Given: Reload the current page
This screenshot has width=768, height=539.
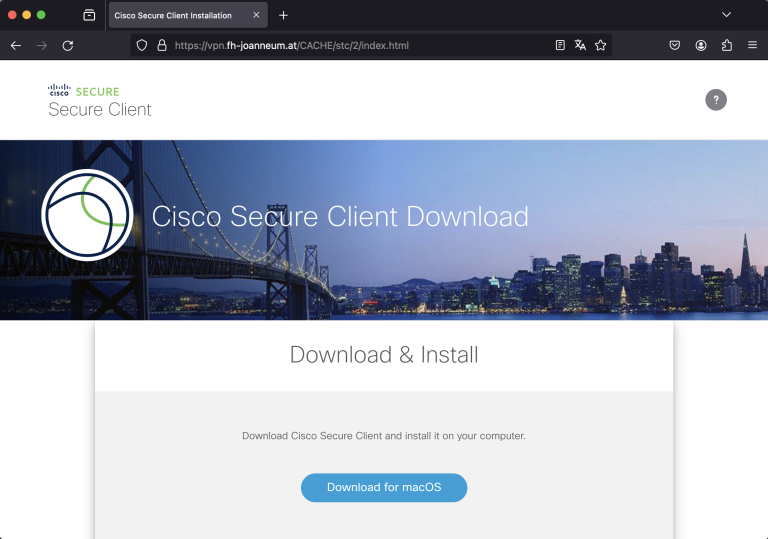Looking at the screenshot, I should [x=68, y=45].
